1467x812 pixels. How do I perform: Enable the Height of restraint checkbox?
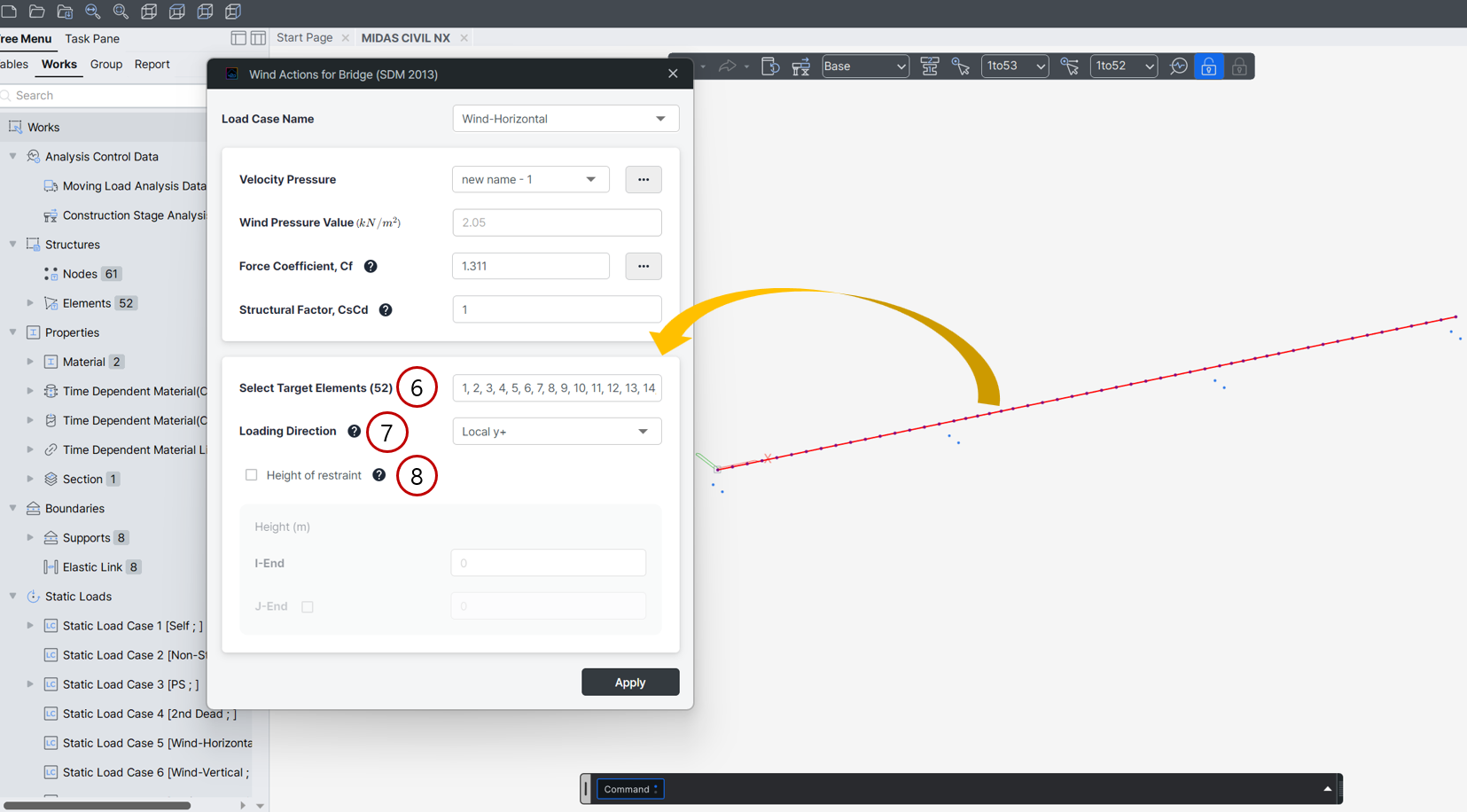click(x=252, y=475)
